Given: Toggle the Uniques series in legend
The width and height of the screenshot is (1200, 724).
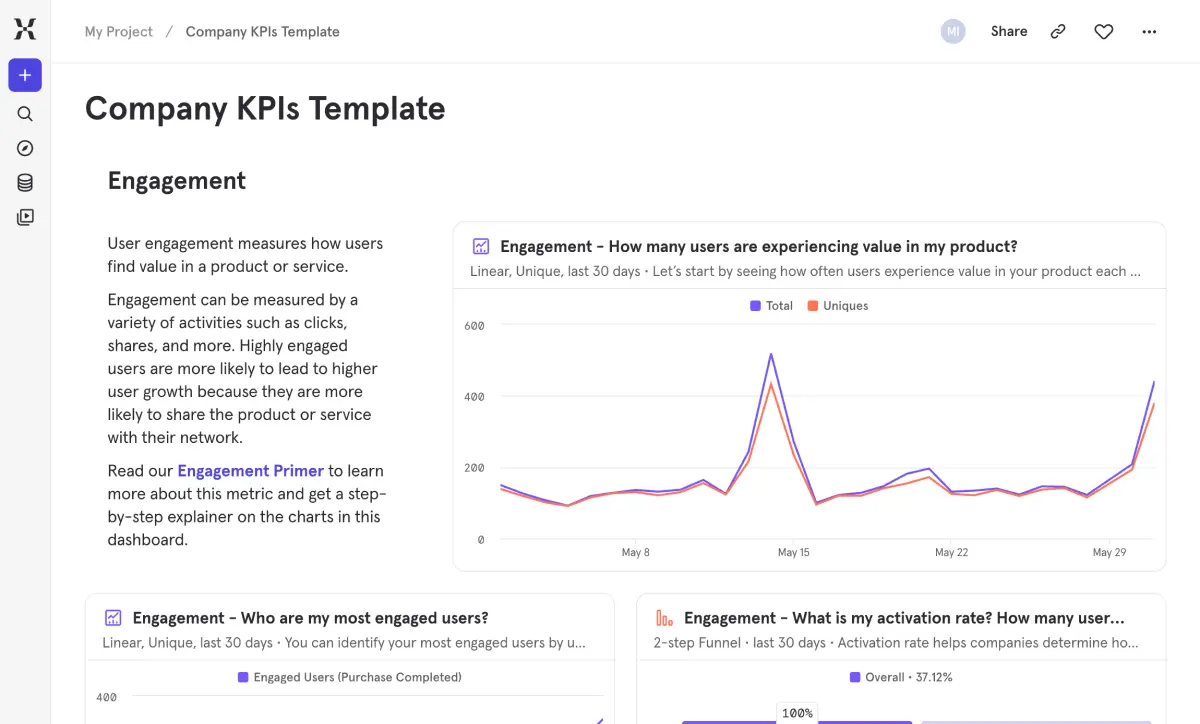Looking at the screenshot, I should pos(838,306).
